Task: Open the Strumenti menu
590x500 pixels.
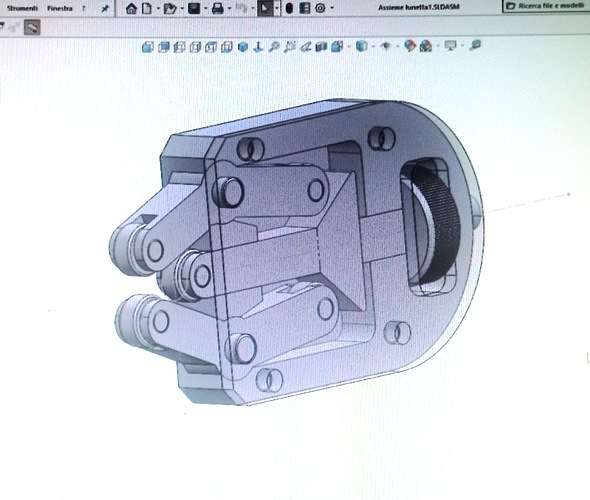Action: click(22, 8)
